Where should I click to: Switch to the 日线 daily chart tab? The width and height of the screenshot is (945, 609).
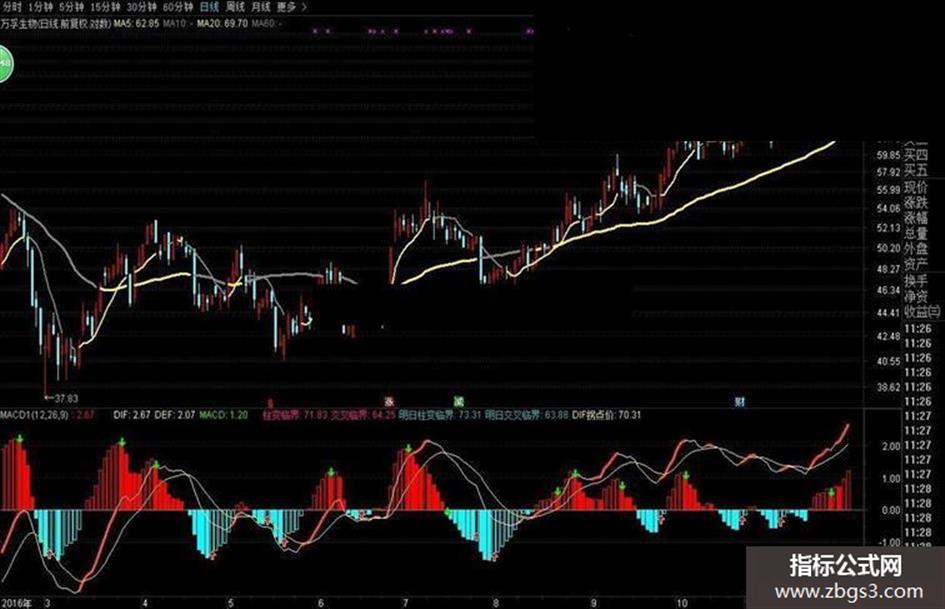[x=209, y=7]
